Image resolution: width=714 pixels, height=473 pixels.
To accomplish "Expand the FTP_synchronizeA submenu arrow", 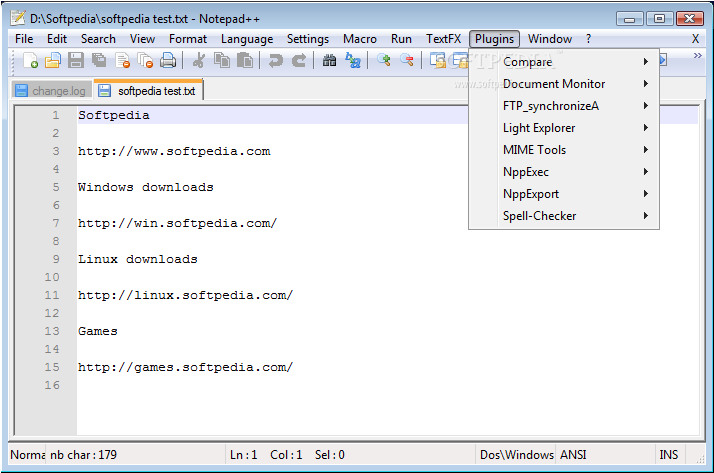I will click(x=646, y=106).
